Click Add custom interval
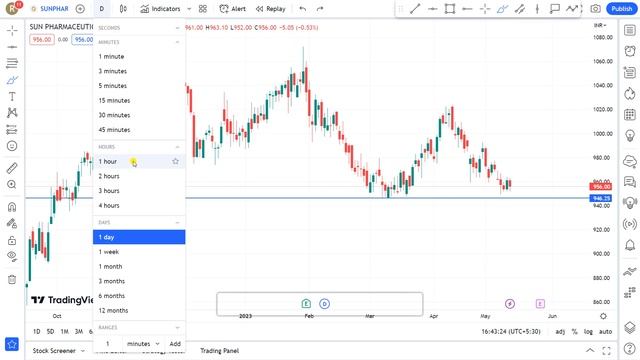The width and height of the screenshot is (640, 360). pyautogui.click(x=175, y=344)
